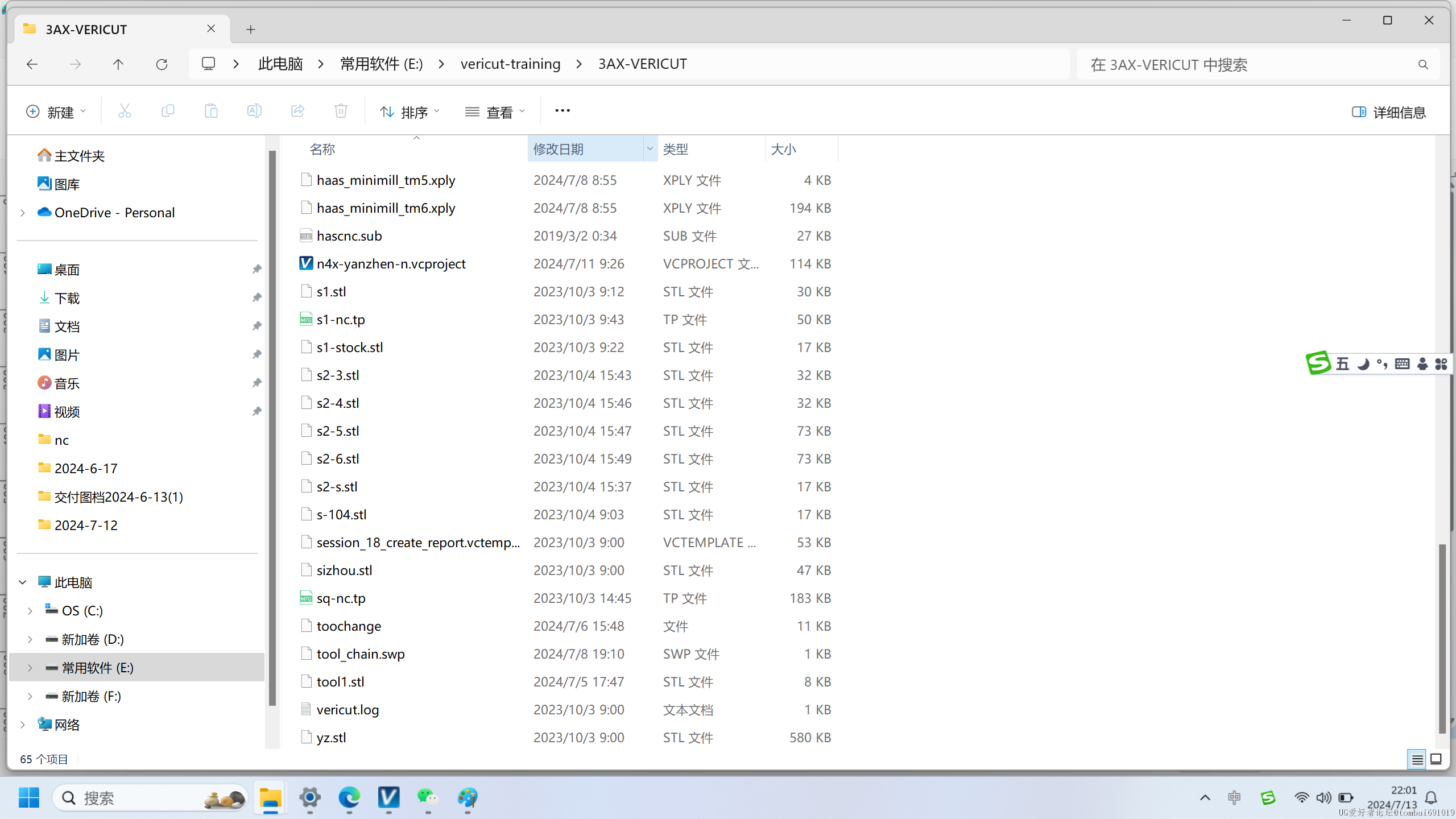Click the Delete trash icon
The width and height of the screenshot is (1456, 819).
(x=341, y=111)
